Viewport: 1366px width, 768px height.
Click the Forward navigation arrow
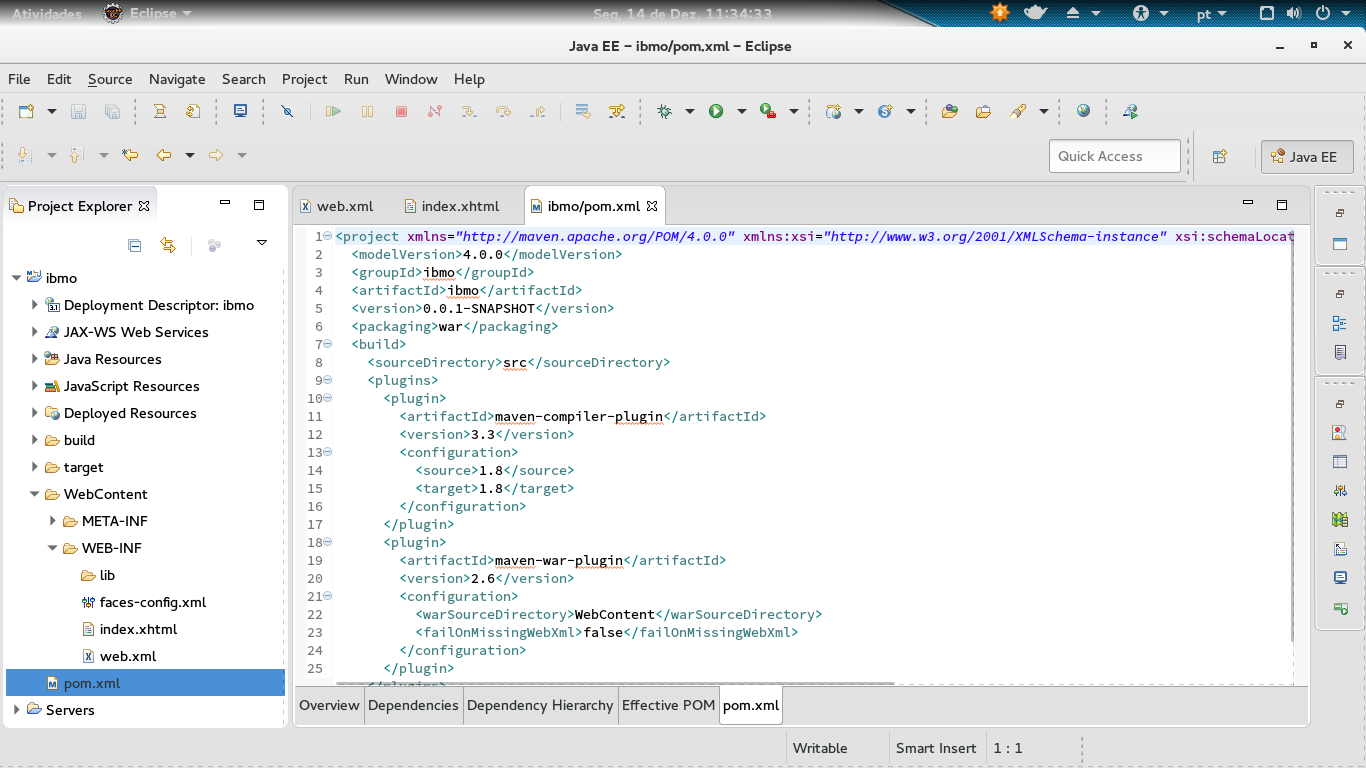[x=215, y=155]
